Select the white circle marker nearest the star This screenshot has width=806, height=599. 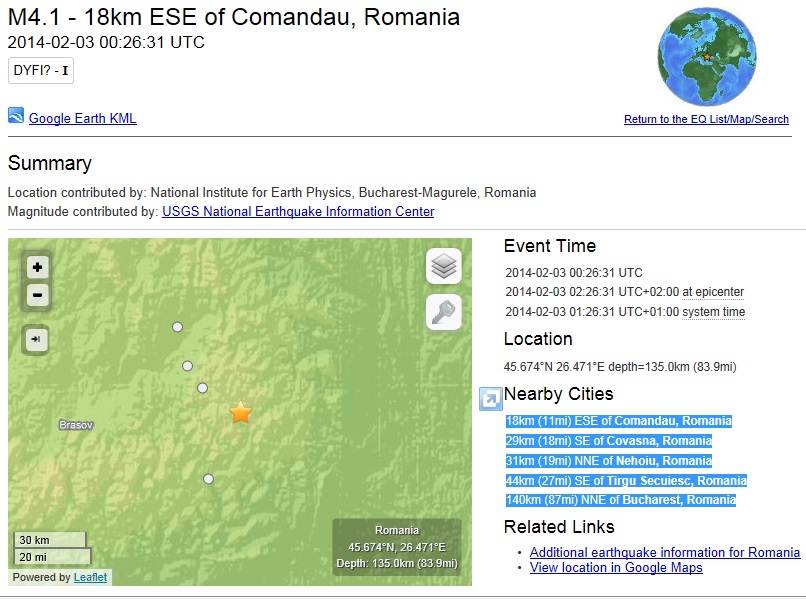(x=203, y=388)
